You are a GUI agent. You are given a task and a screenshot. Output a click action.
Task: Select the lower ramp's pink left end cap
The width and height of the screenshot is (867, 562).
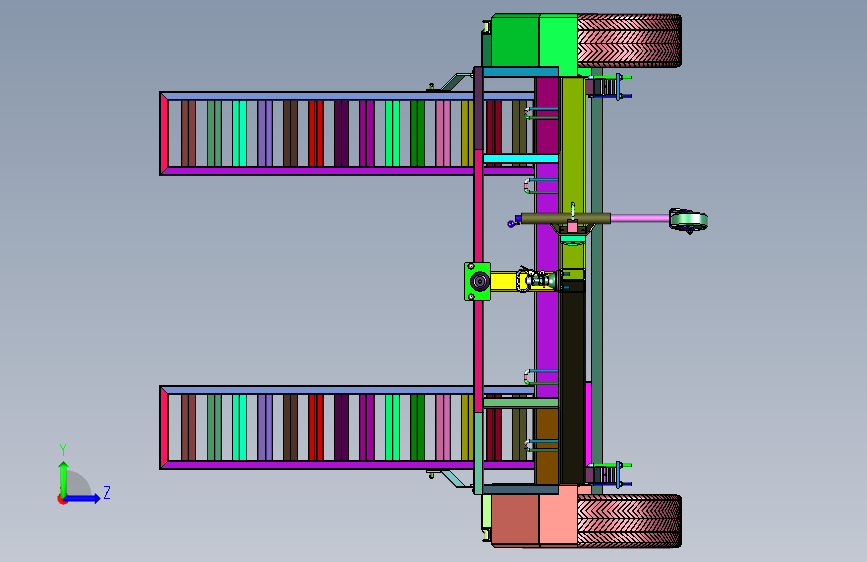[164, 428]
